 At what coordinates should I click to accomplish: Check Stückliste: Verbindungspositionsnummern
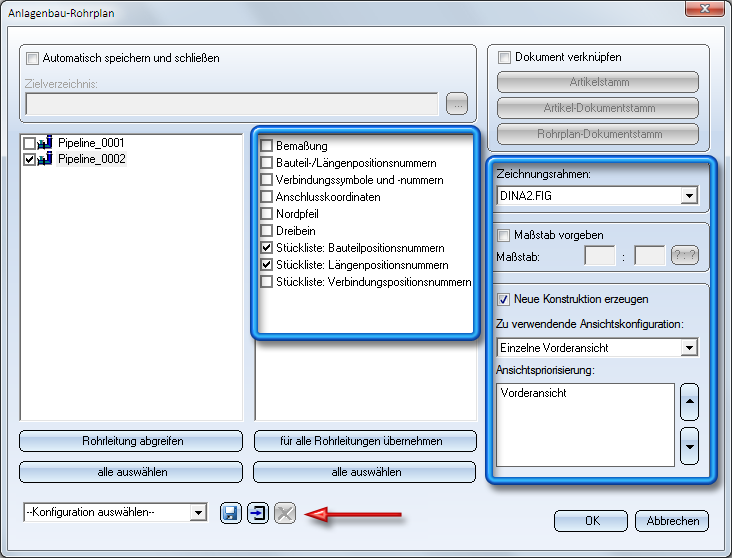point(267,282)
